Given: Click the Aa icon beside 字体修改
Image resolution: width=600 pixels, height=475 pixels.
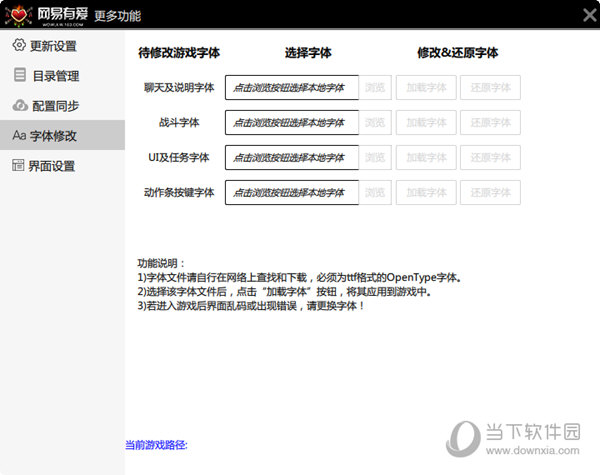Looking at the screenshot, I should point(19,135).
